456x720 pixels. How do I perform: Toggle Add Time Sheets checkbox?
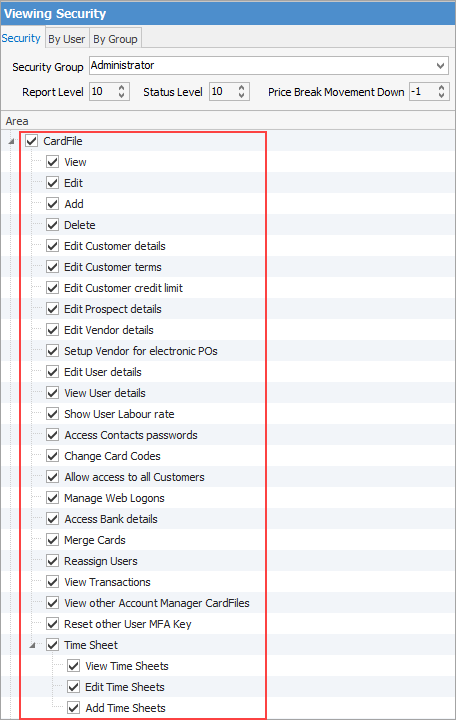point(73,708)
